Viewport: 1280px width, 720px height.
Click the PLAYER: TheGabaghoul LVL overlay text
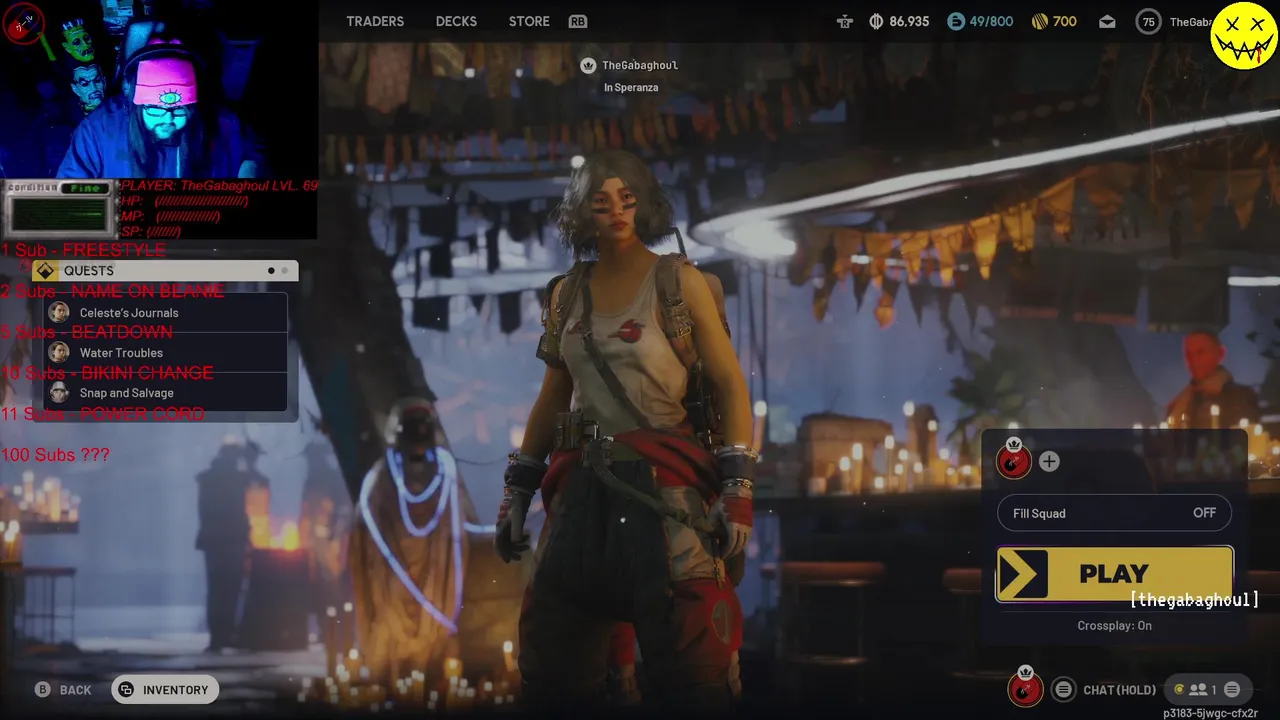coord(219,186)
